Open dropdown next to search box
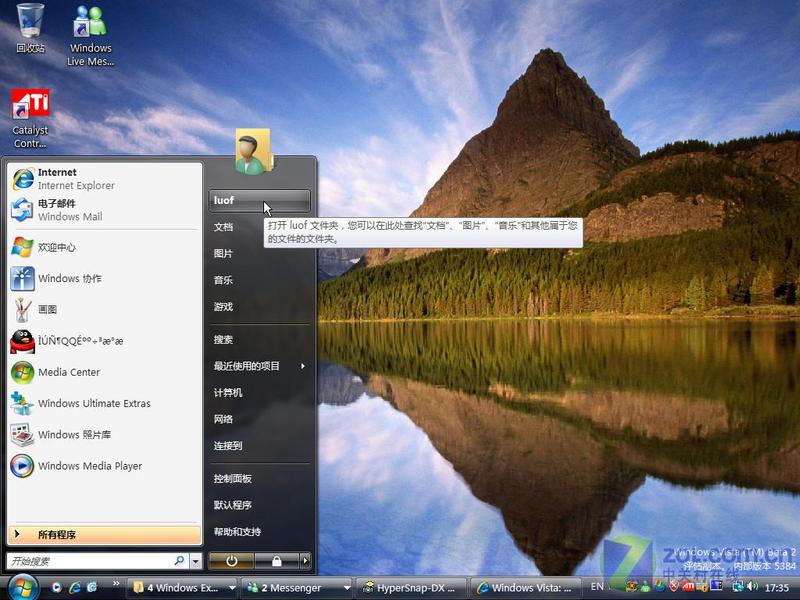The image size is (800, 600). click(196, 562)
